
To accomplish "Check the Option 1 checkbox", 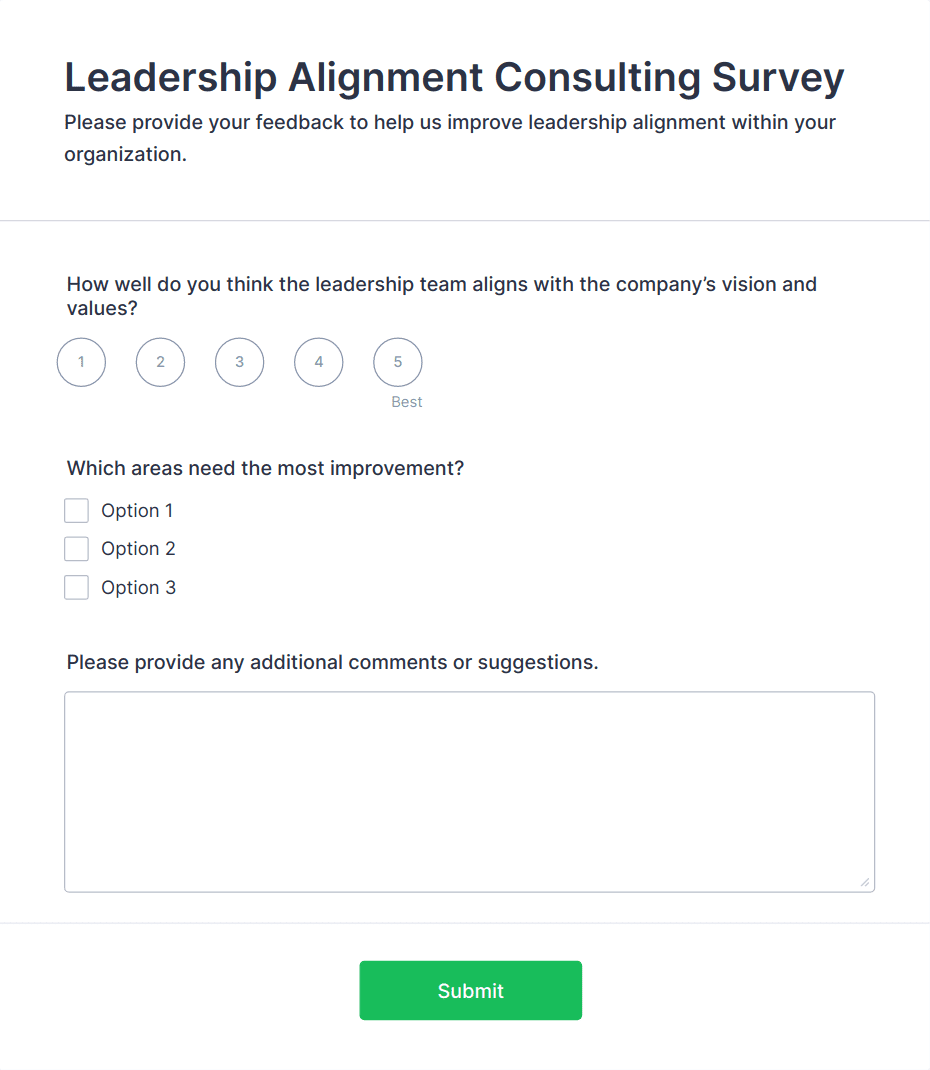I will click(x=76, y=510).
